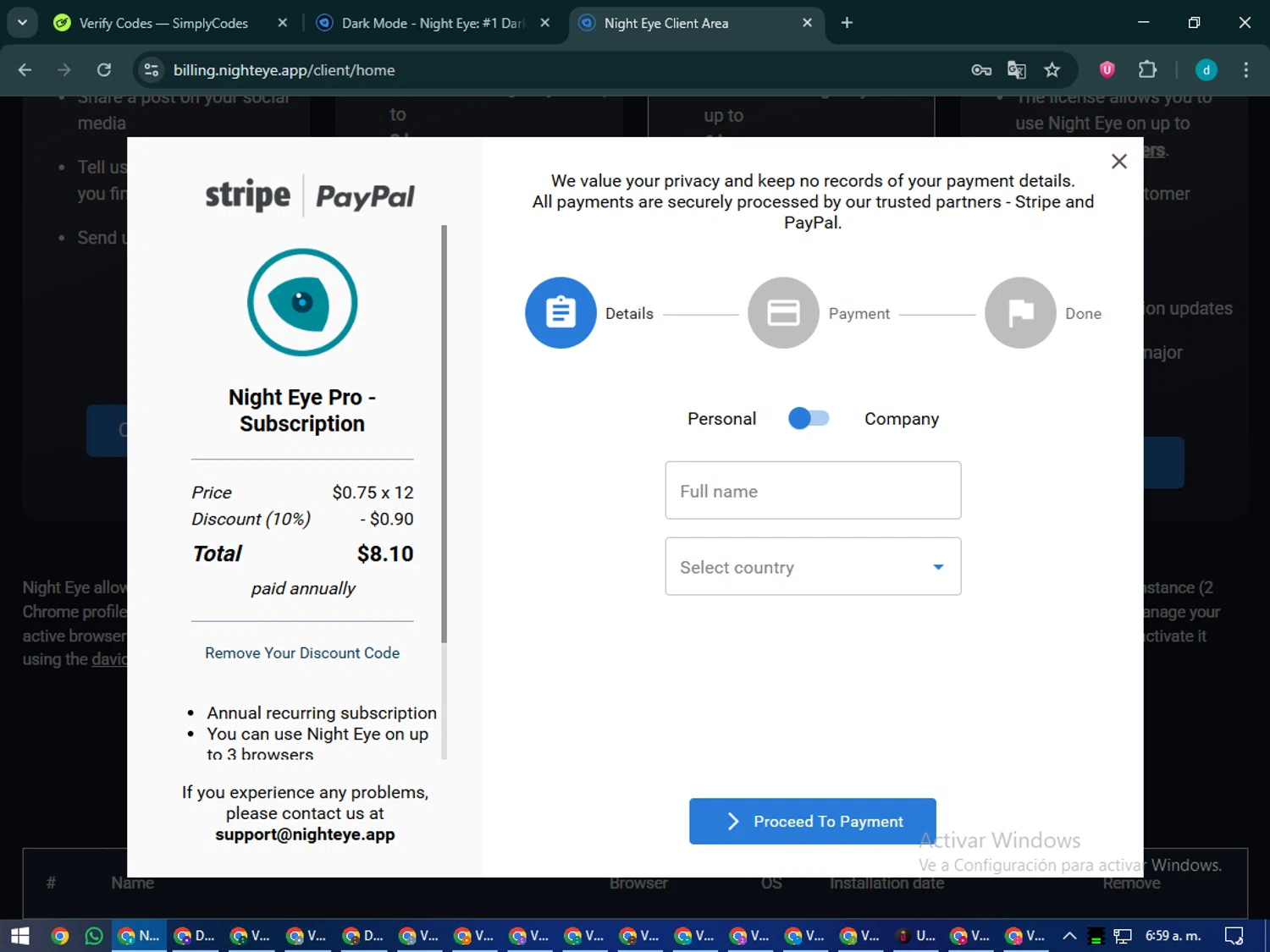
Task: Click the Payment step card icon
Action: point(783,312)
